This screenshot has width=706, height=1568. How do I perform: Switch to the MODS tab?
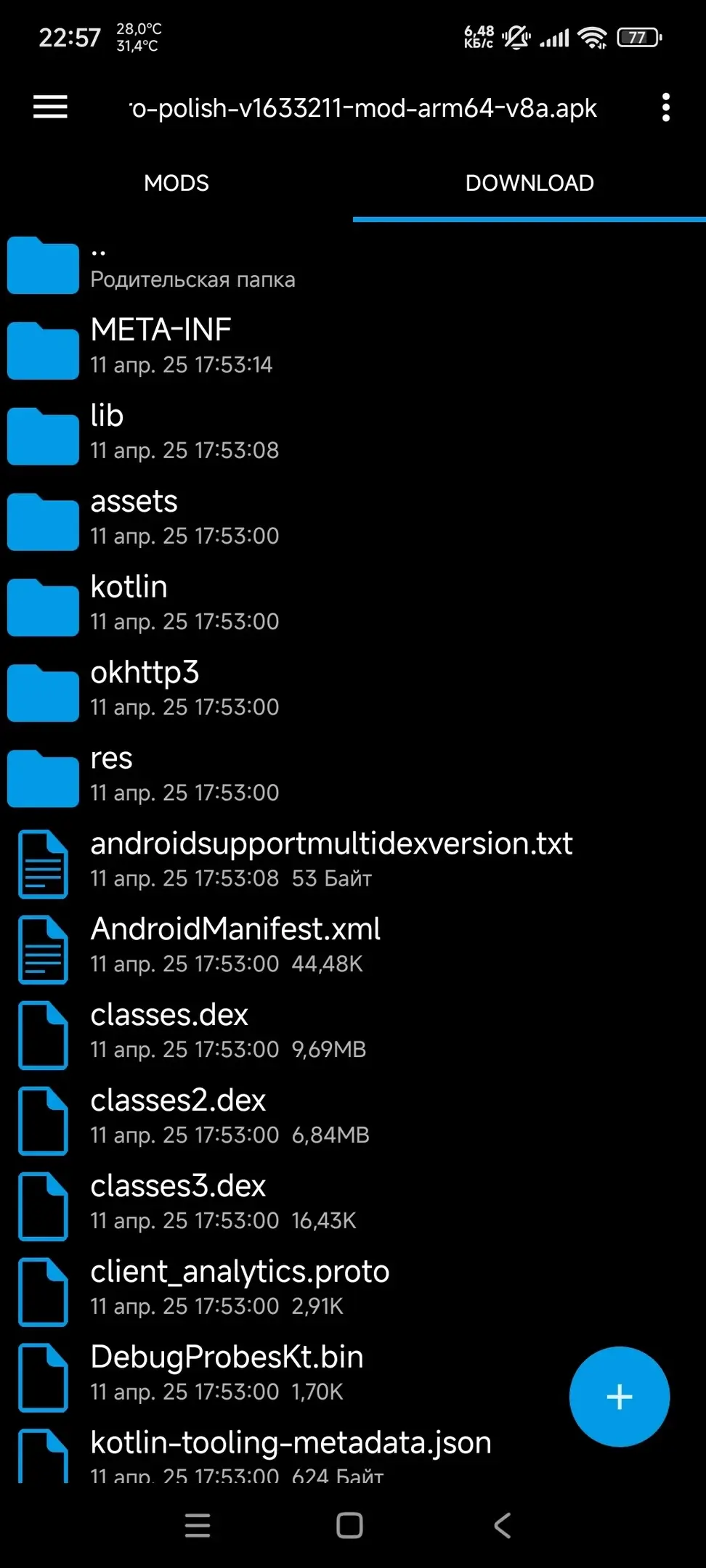tap(176, 183)
